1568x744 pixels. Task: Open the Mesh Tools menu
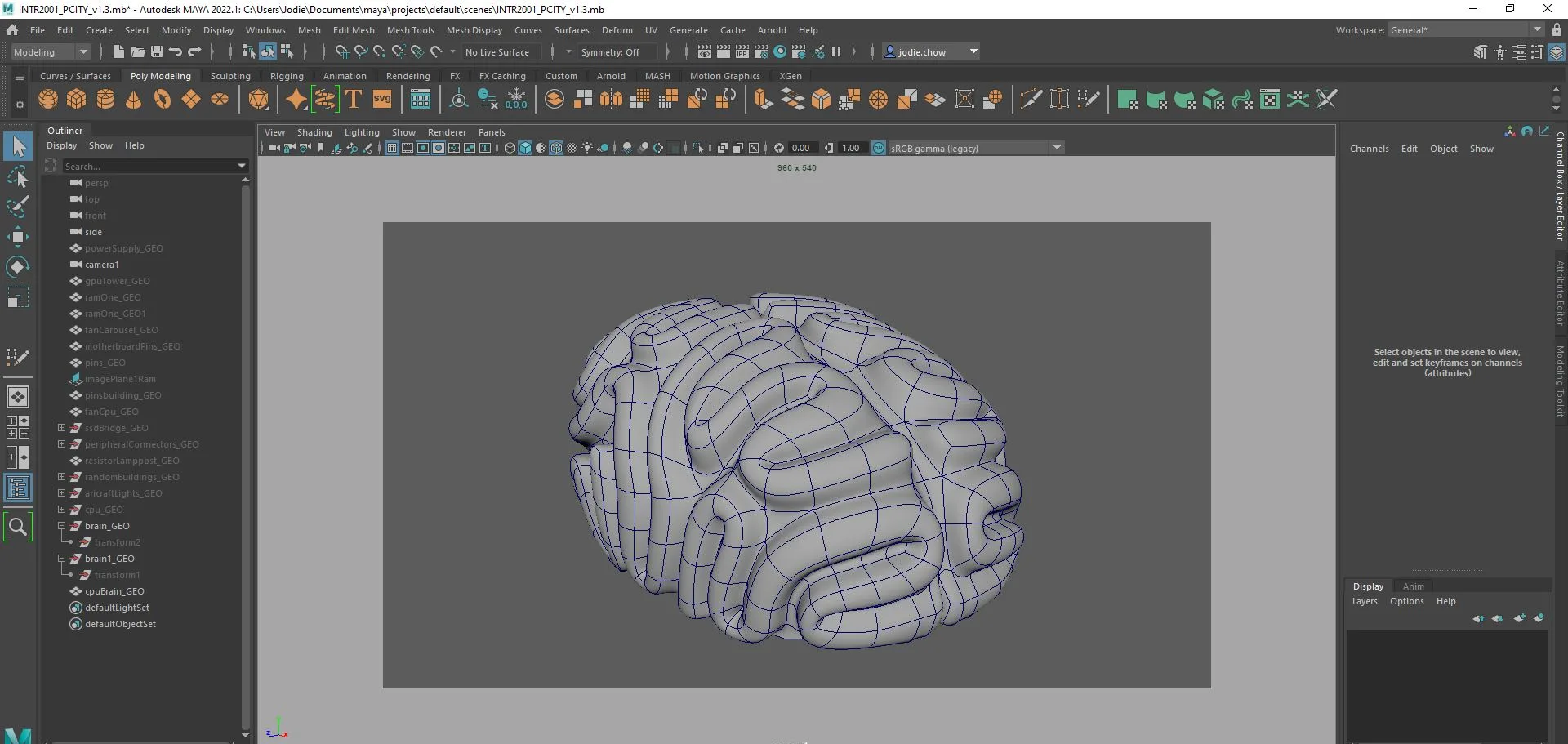(x=410, y=30)
